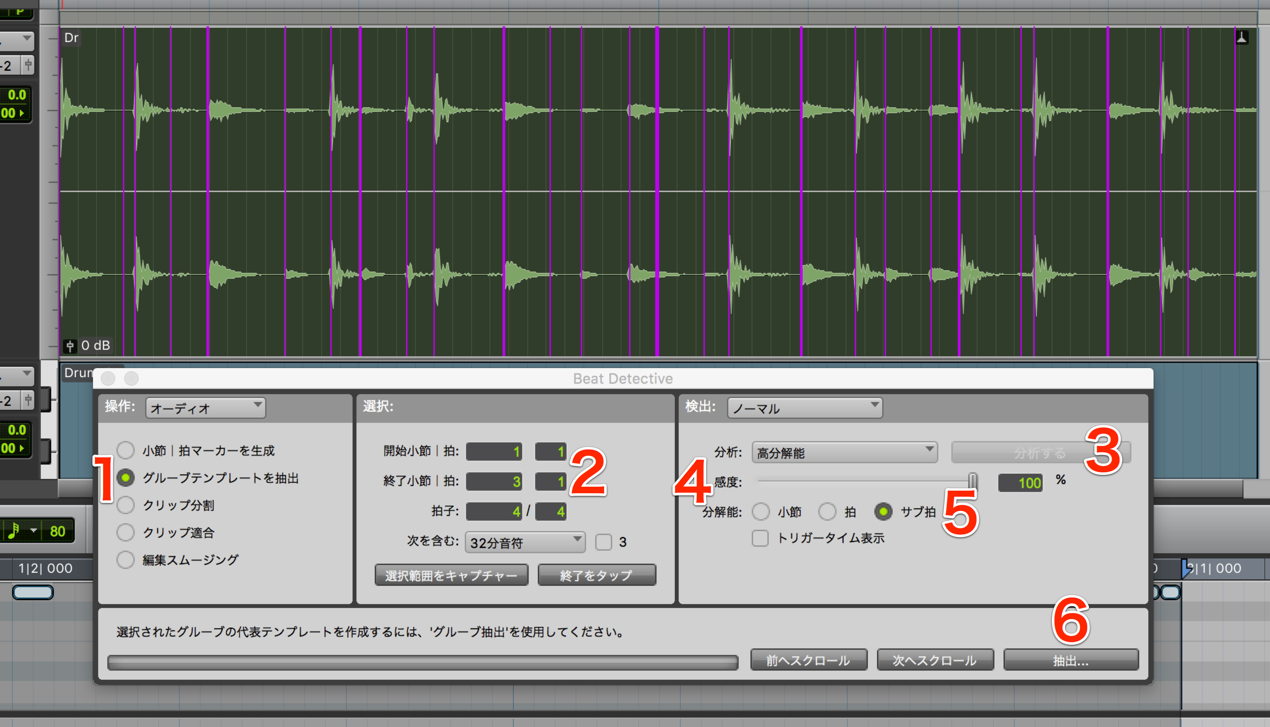The width and height of the screenshot is (1270, 727).
Task: Click 前へスクロール button
Action: pyautogui.click(x=808, y=660)
